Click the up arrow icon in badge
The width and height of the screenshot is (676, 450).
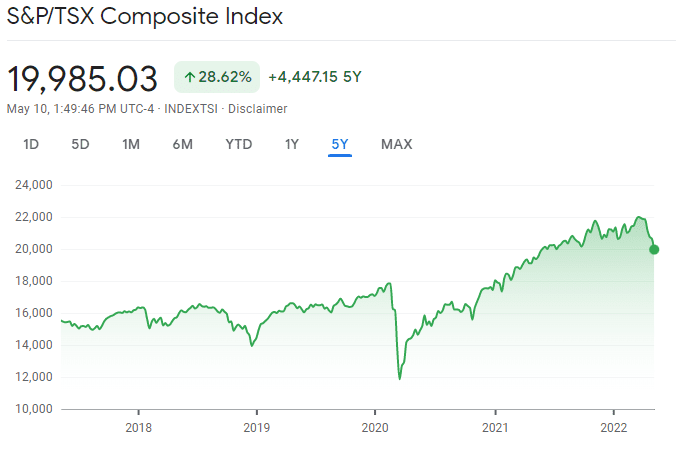coord(190,77)
